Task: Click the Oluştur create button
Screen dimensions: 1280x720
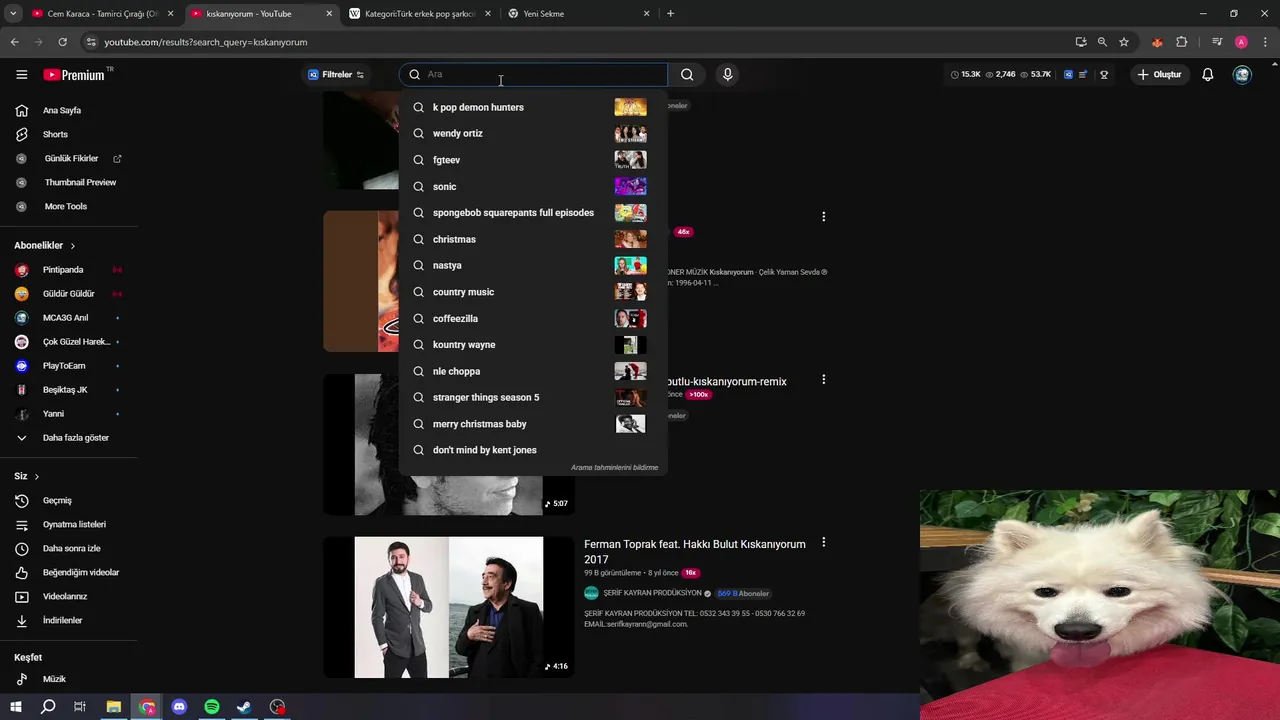Action: [x=1160, y=74]
